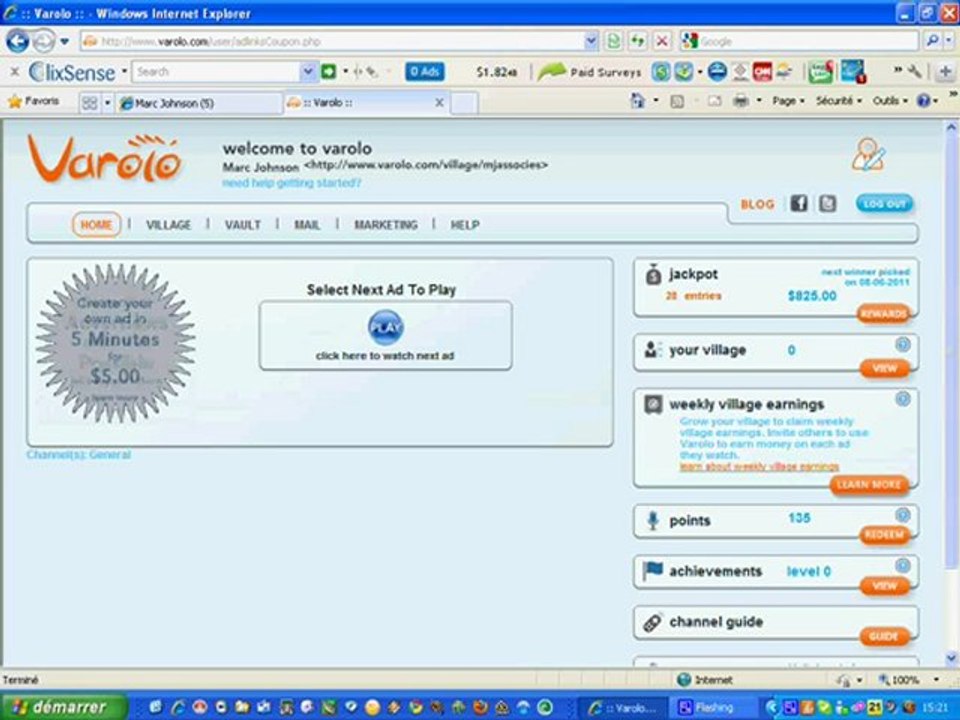
Task: Click the Channel(s): General link
Action: (x=78, y=454)
